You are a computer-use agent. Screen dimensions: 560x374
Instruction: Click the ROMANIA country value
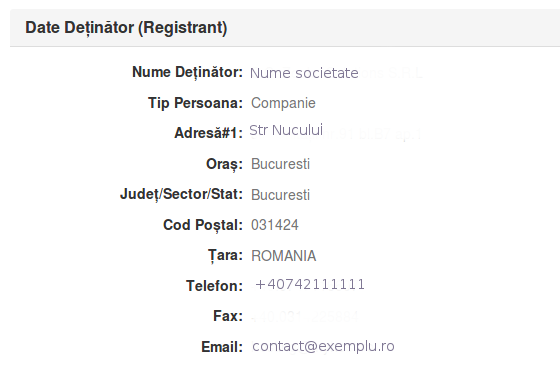(x=284, y=256)
